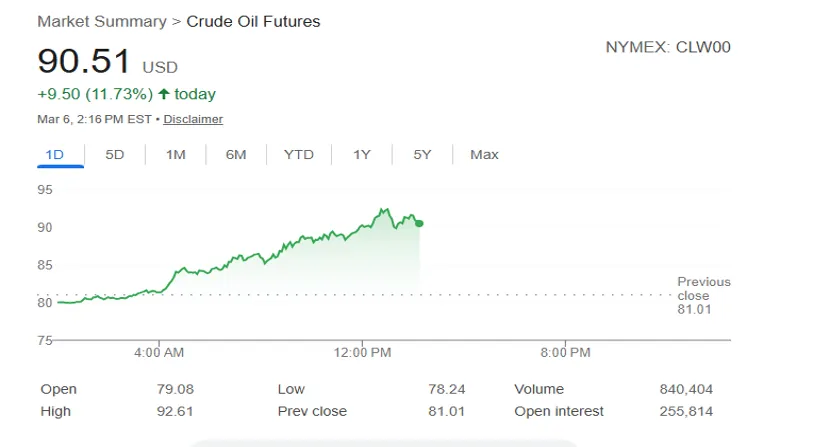This screenshot has width=830, height=448.
Task: Click the green up arrow icon
Action: 164,94
